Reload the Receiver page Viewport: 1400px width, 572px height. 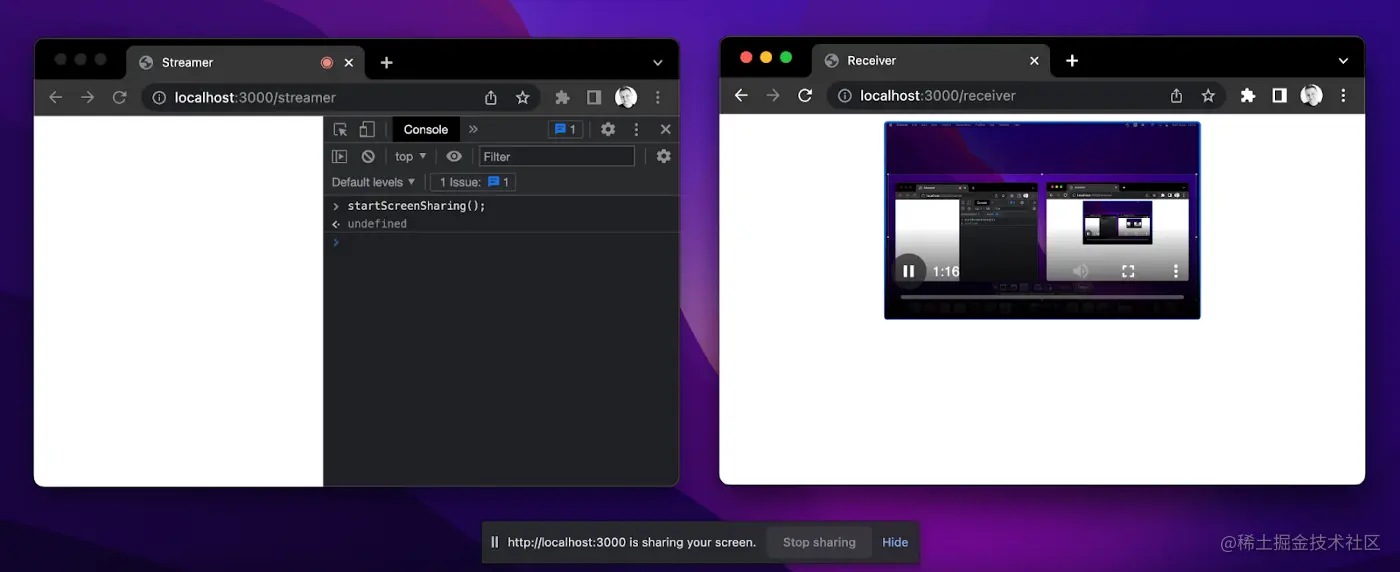[x=805, y=95]
